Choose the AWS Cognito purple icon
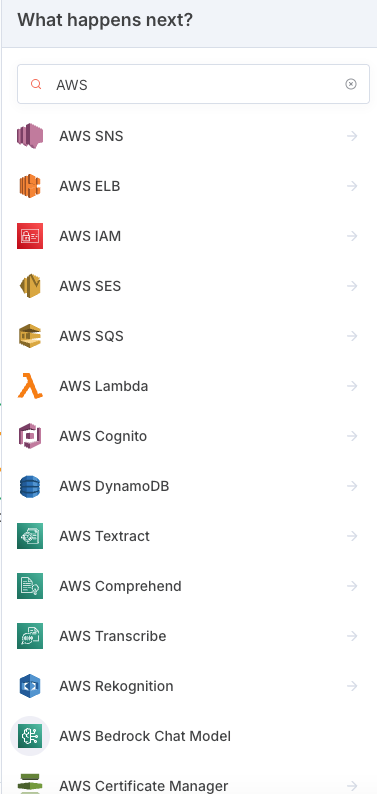 [x=30, y=436]
